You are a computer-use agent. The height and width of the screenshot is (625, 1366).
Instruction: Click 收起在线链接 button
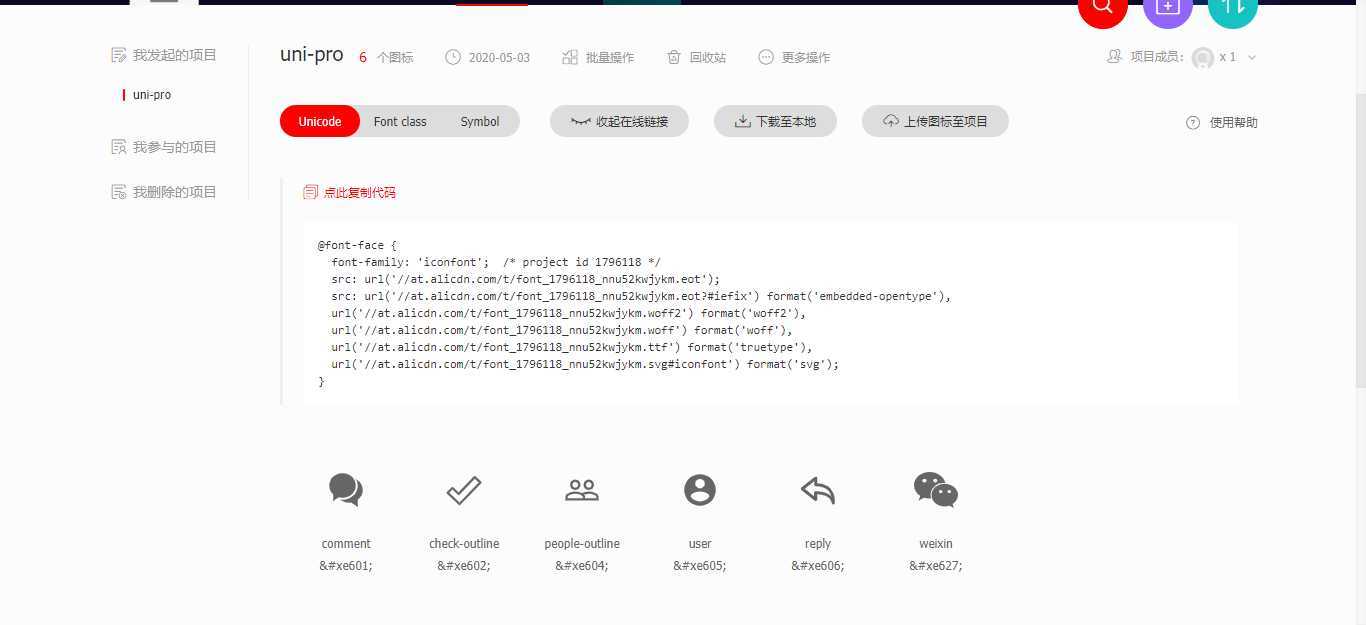619,121
